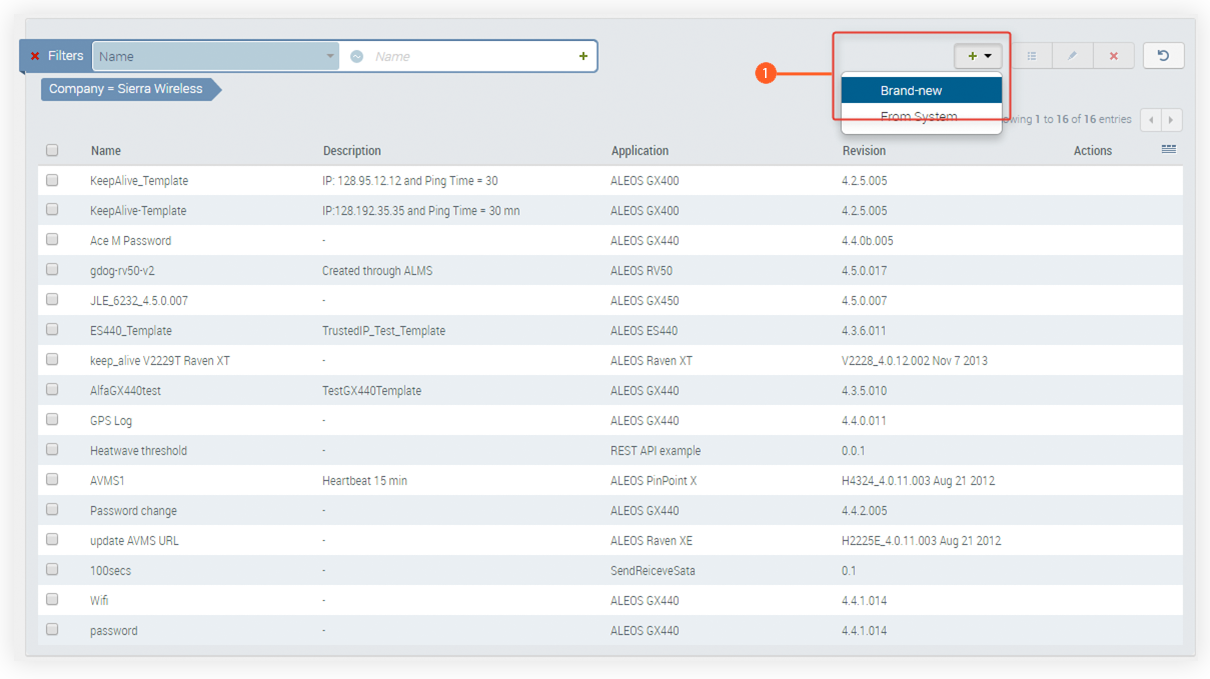Click the ALEOS Raven XT application cell
The height and width of the screenshot is (679, 1210).
click(651, 361)
